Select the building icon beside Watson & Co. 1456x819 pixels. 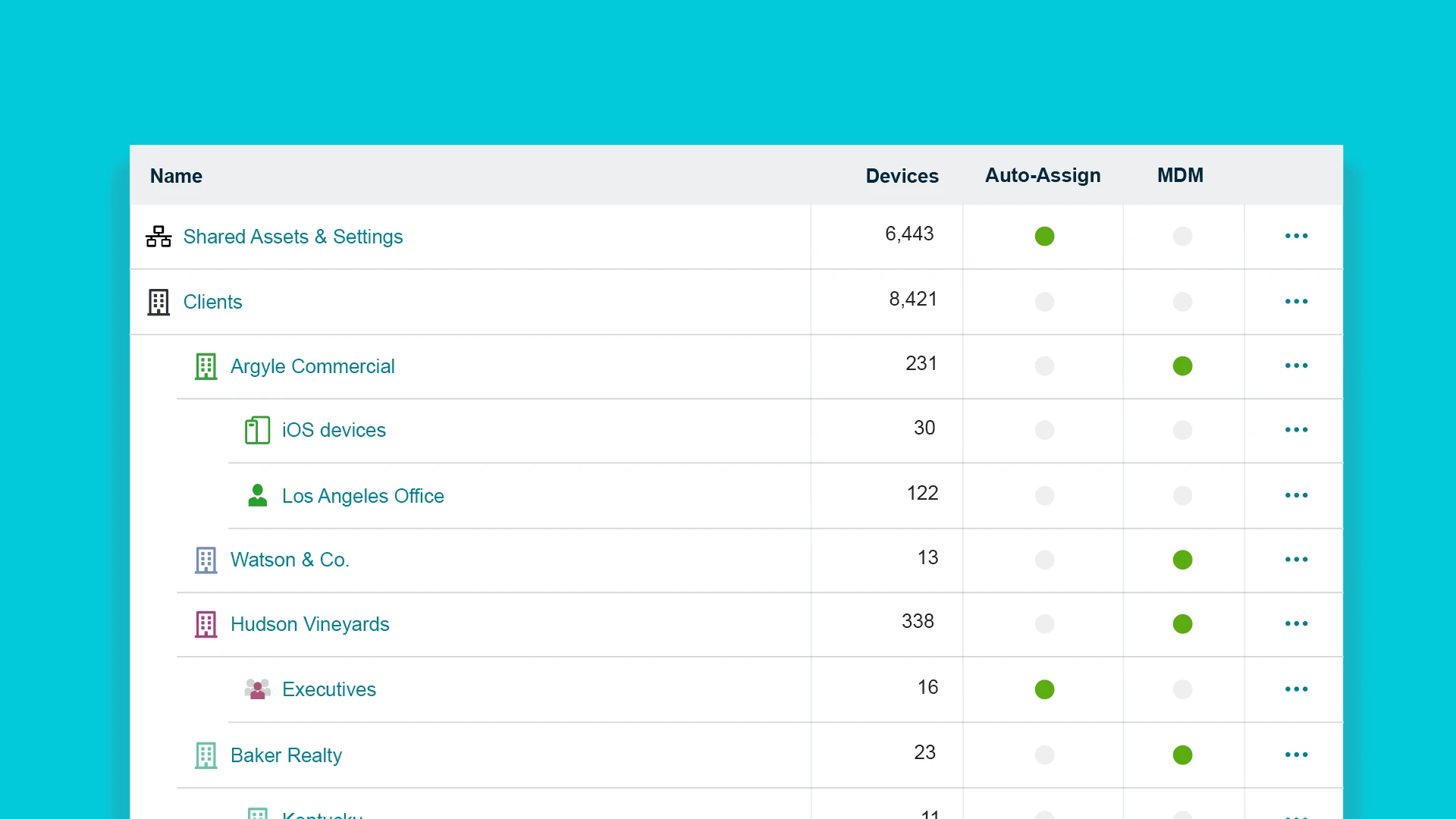206,560
